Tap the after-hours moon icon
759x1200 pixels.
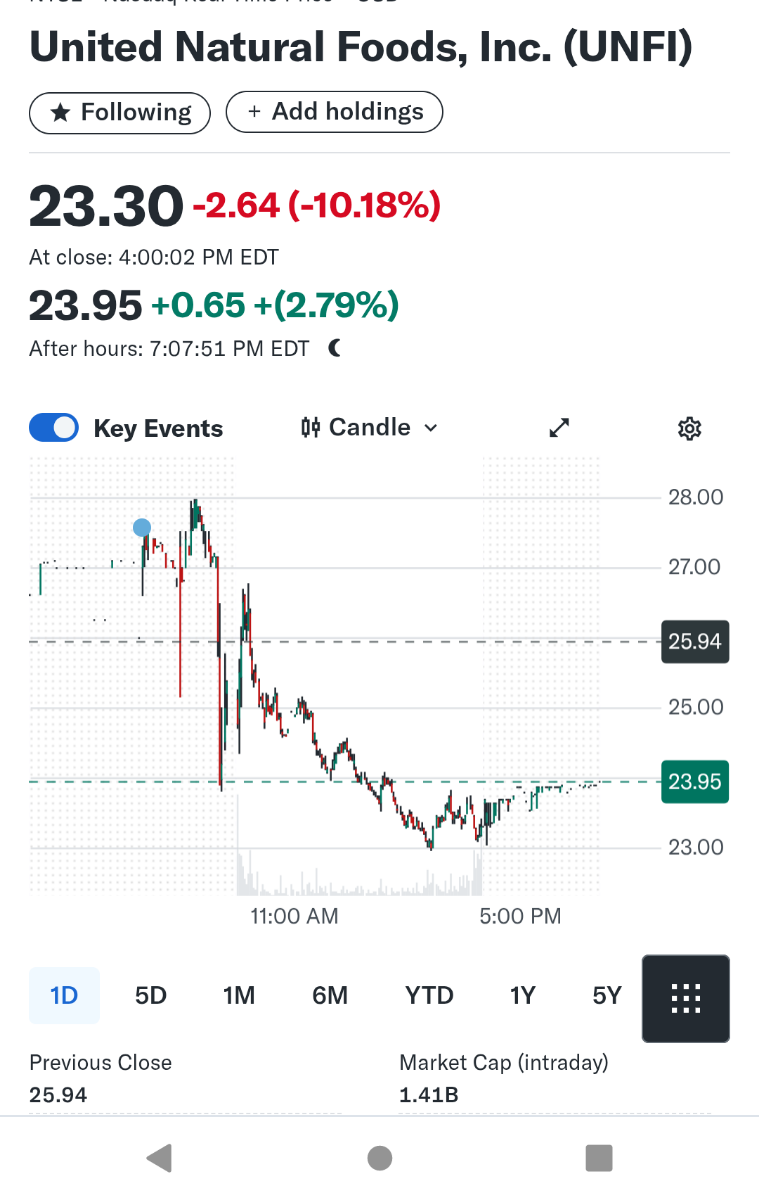coord(335,348)
